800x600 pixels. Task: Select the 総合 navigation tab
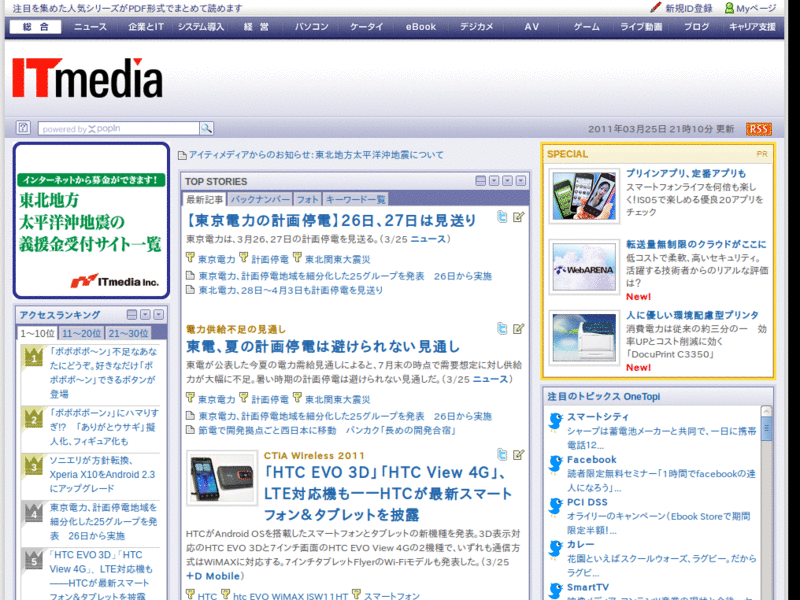(35, 27)
